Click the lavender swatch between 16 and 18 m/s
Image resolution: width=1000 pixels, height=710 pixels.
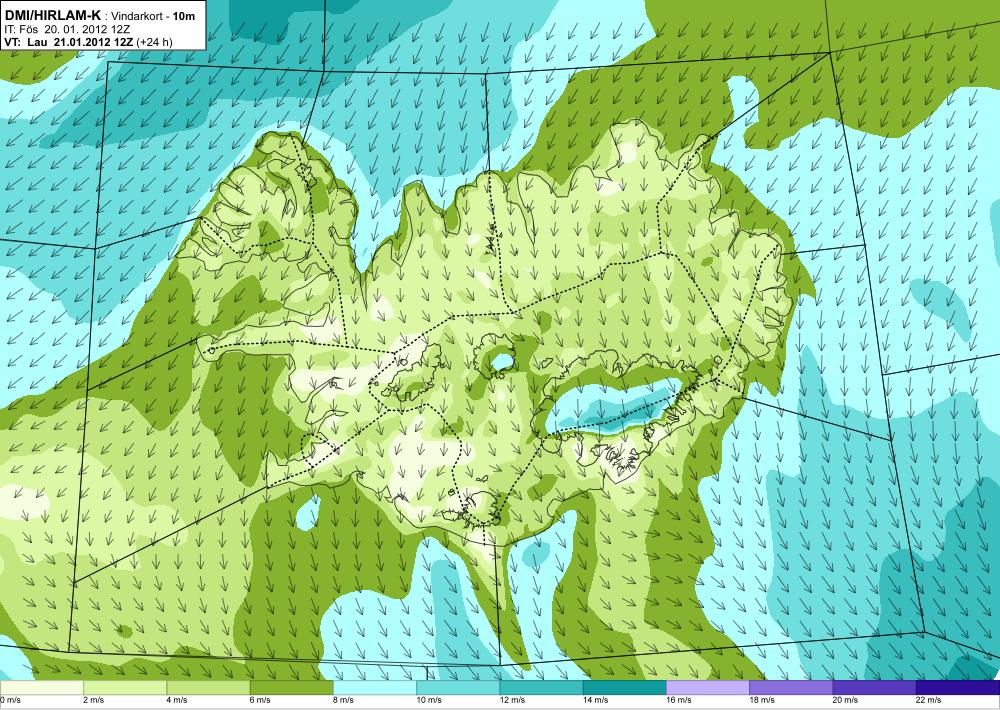tap(708, 688)
